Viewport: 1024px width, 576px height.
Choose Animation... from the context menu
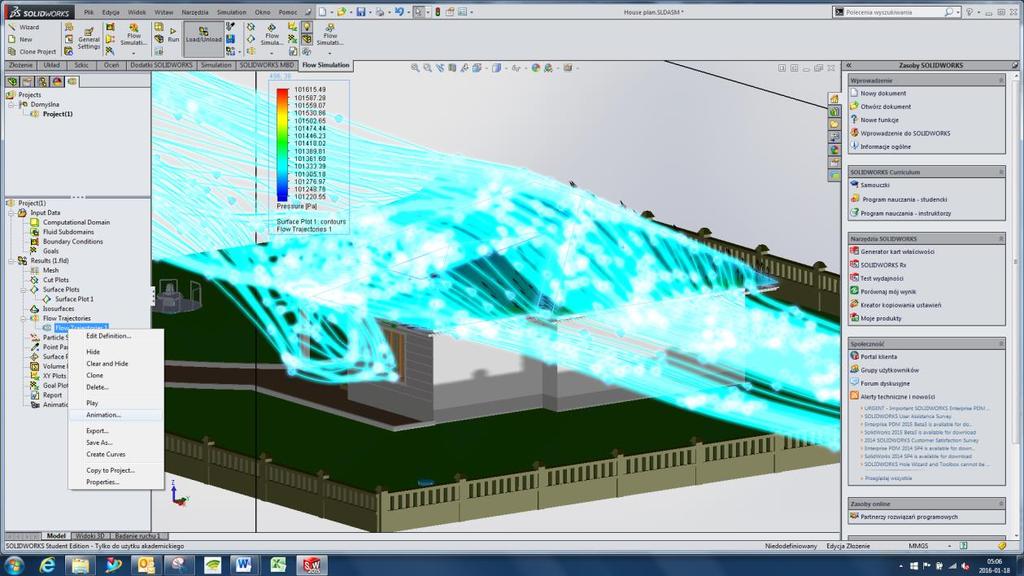pos(103,415)
